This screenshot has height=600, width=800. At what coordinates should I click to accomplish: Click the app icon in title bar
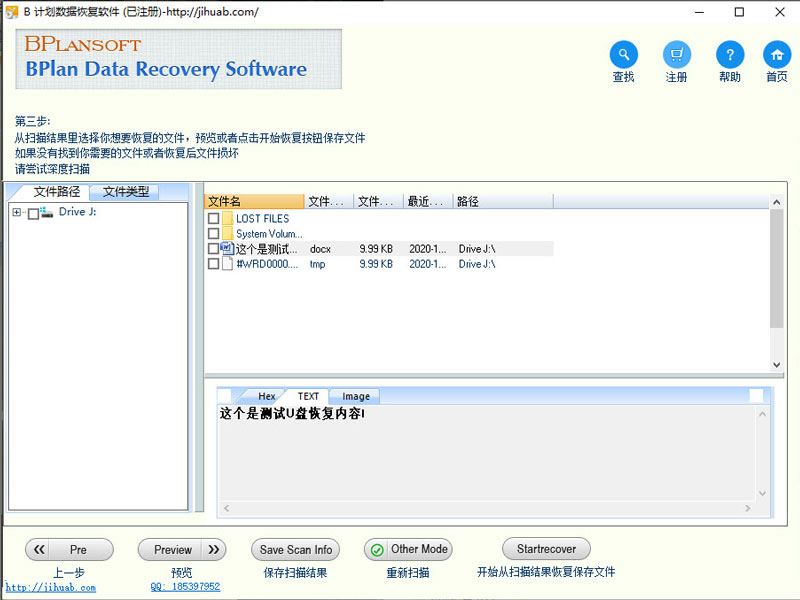11,12
